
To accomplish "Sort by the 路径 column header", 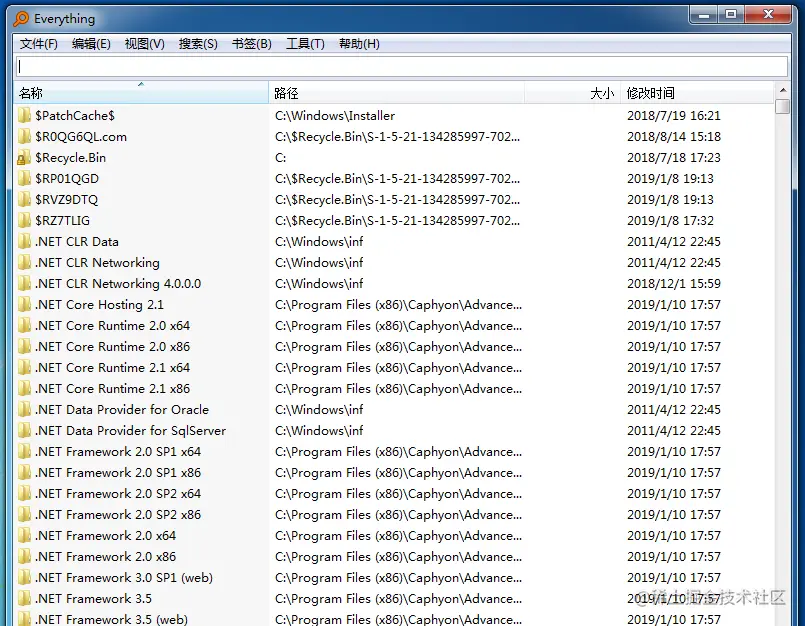I will pos(396,93).
